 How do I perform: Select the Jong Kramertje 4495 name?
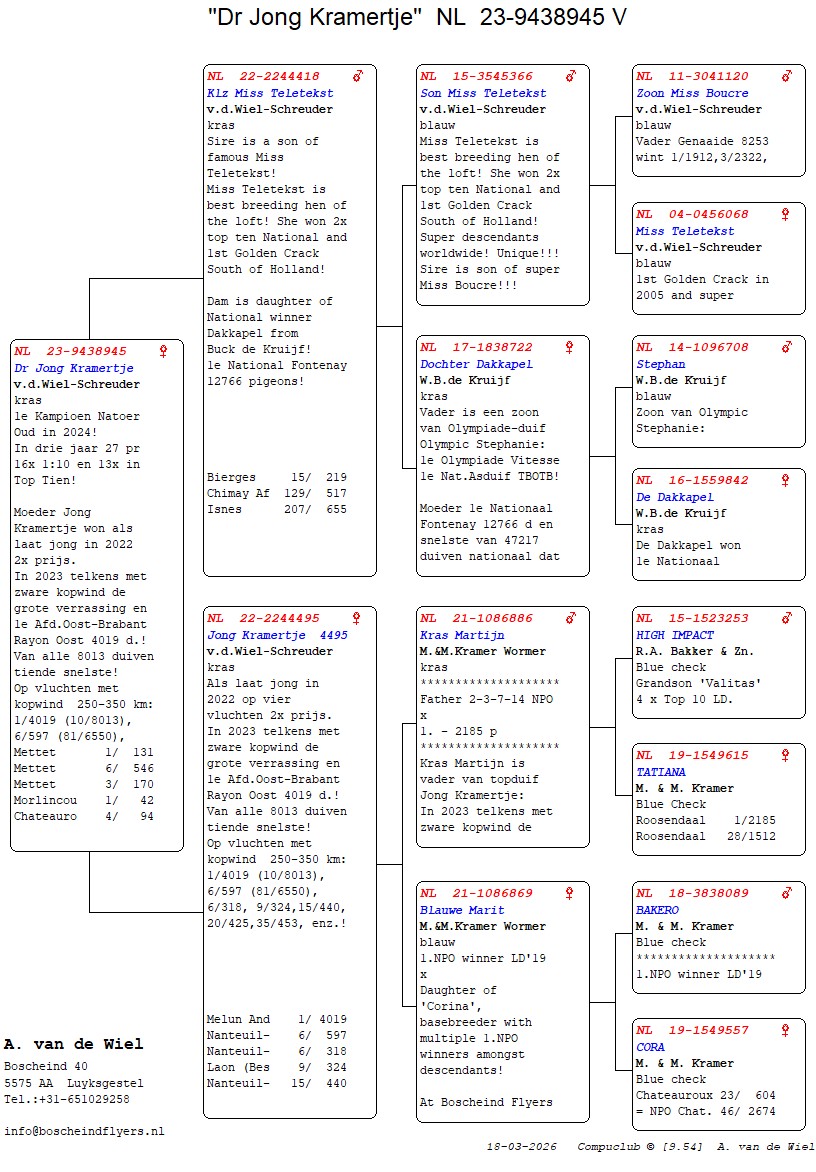tap(263, 635)
